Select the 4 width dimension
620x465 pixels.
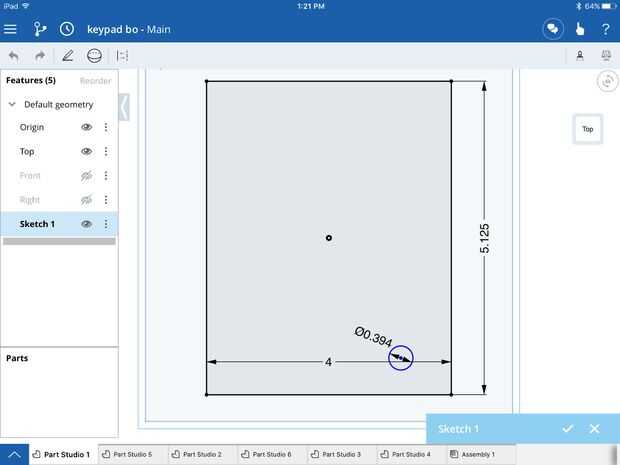(x=328, y=362)
